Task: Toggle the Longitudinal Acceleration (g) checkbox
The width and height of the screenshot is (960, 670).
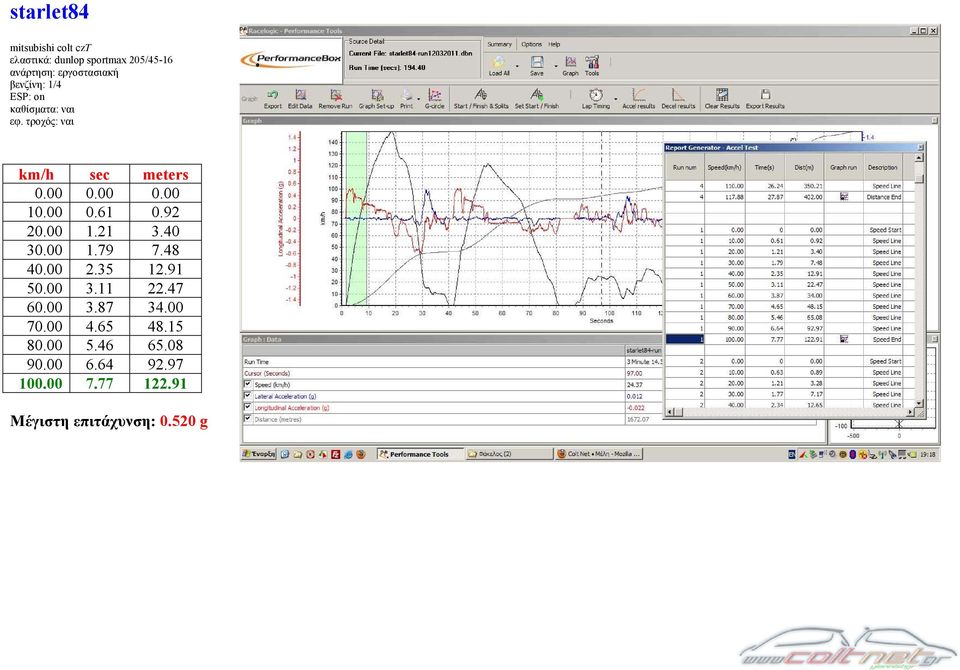Action: pyautogui.click(x=247, y=407)
